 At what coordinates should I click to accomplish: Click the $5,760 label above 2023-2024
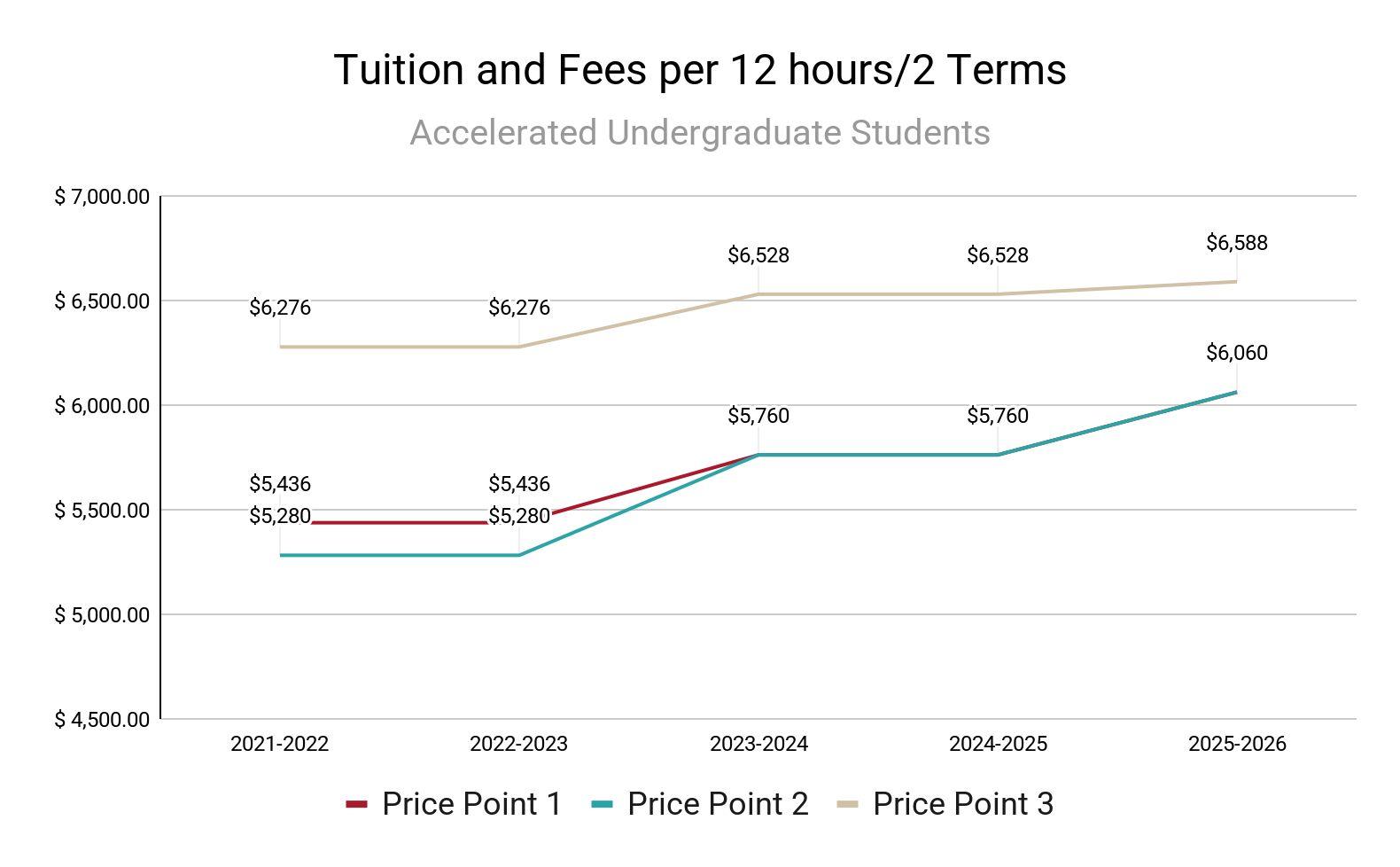click(758, 416)
